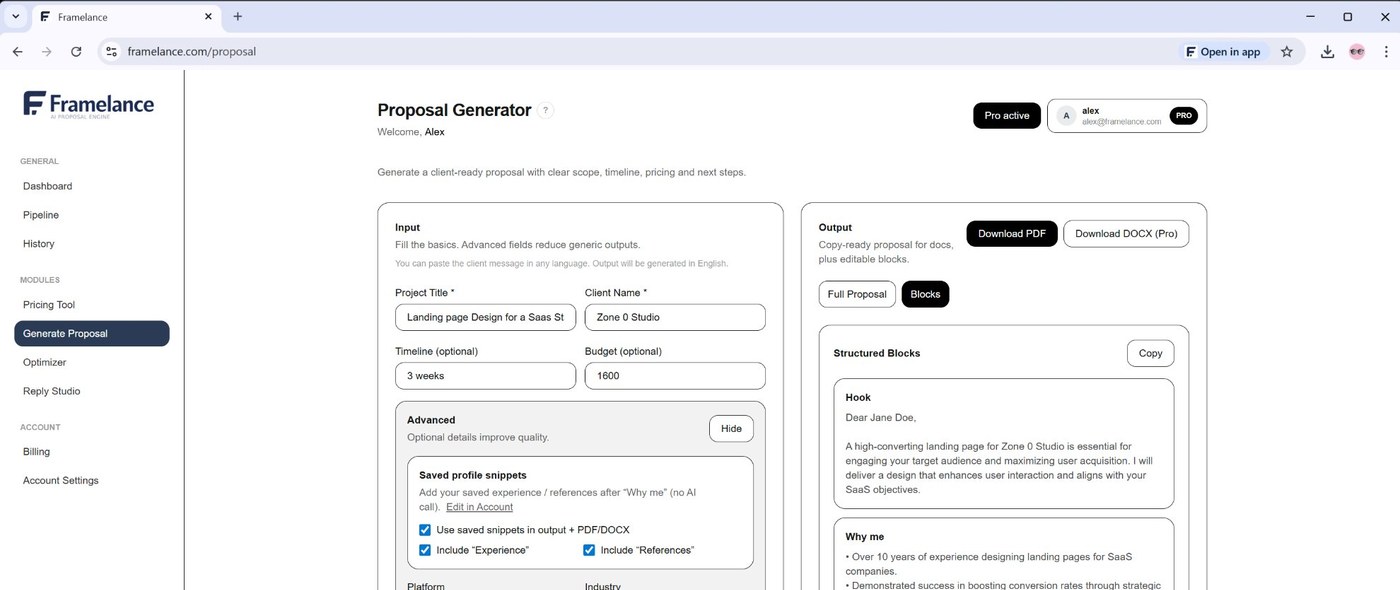This screenshot has width=1400, height=590.
Task: Download the proposal as PDF
Action: click(1011, 233)
